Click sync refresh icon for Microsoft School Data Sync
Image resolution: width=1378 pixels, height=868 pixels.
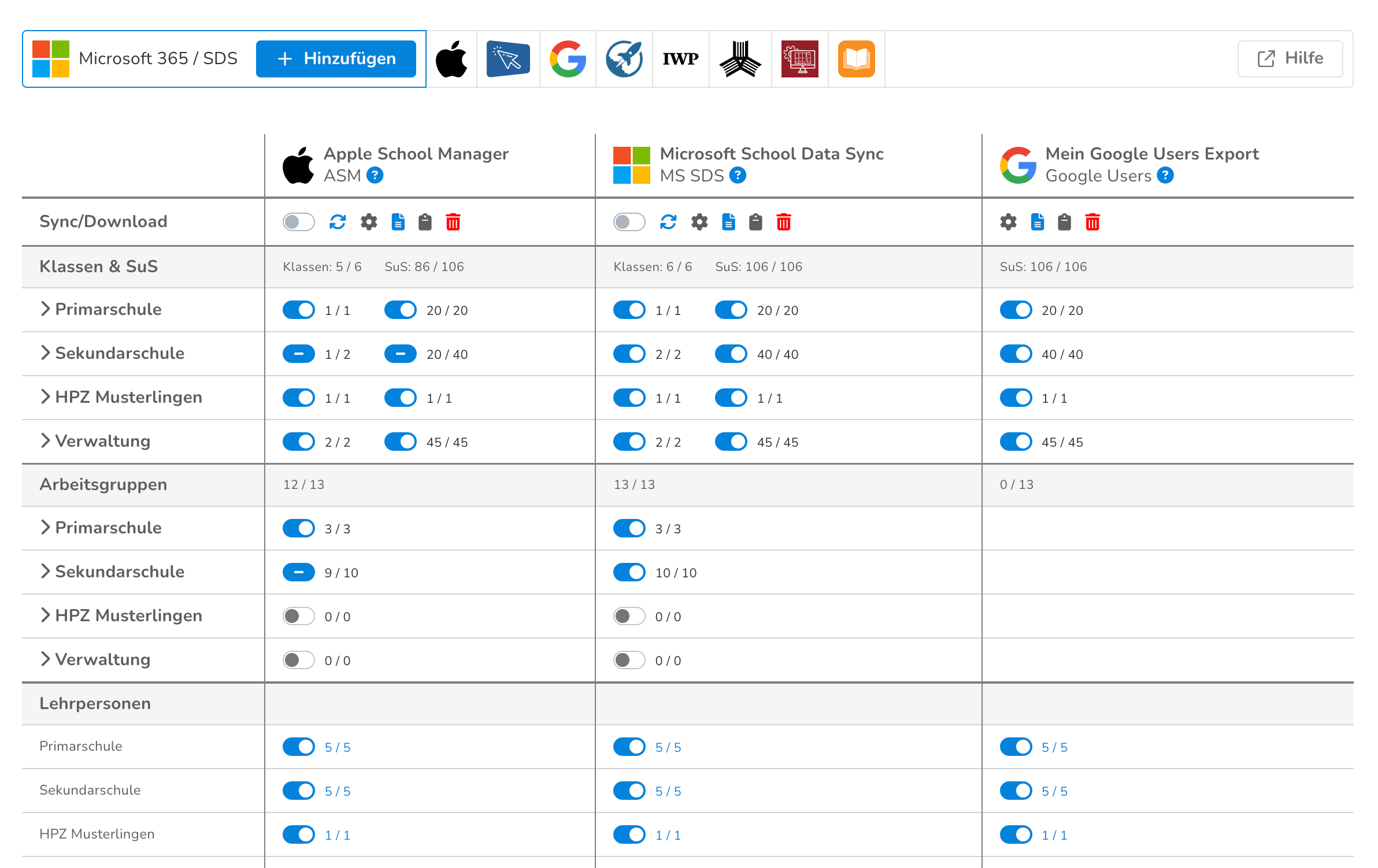(x=668, y=222)
